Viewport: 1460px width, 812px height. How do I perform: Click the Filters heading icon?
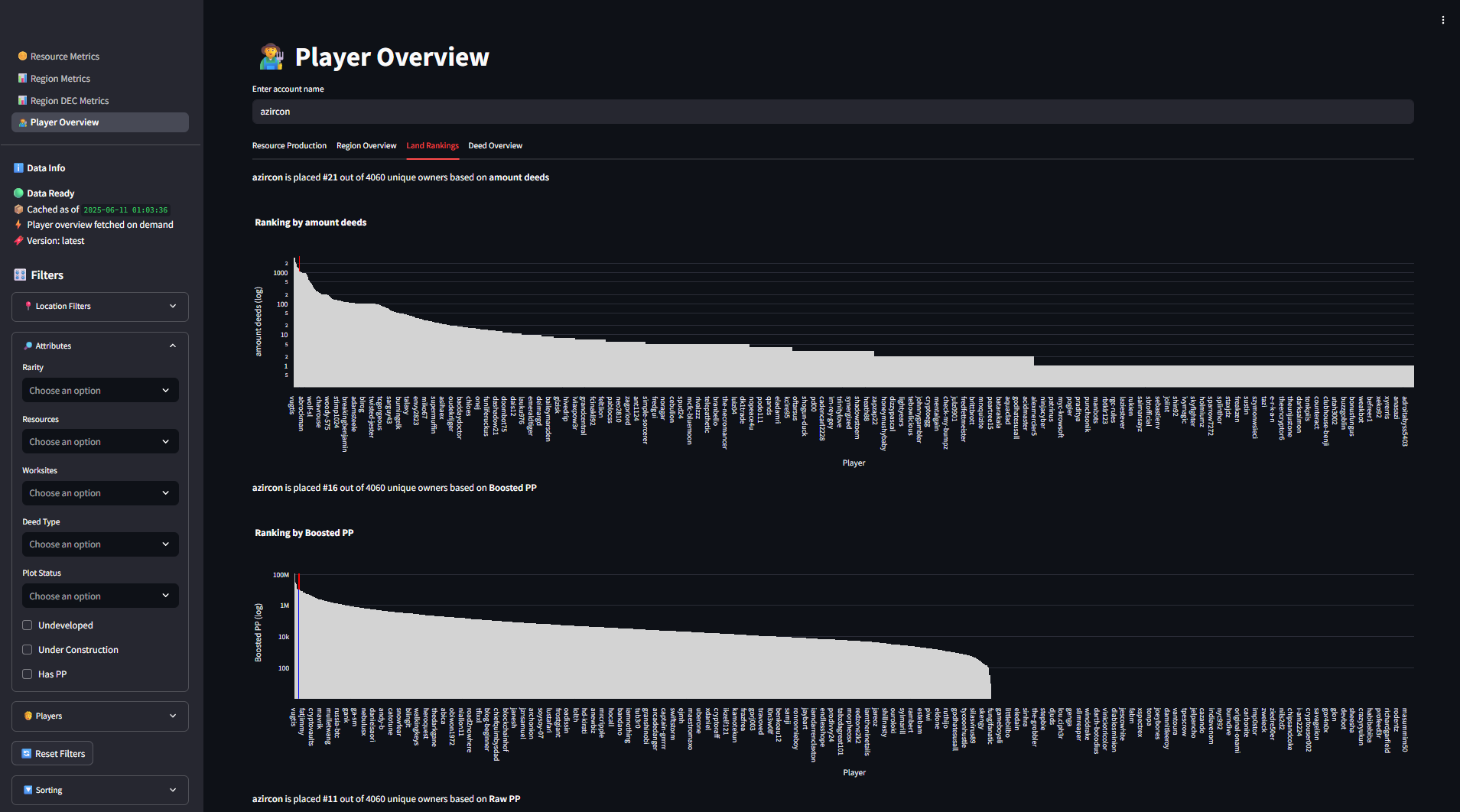[21, 275]
